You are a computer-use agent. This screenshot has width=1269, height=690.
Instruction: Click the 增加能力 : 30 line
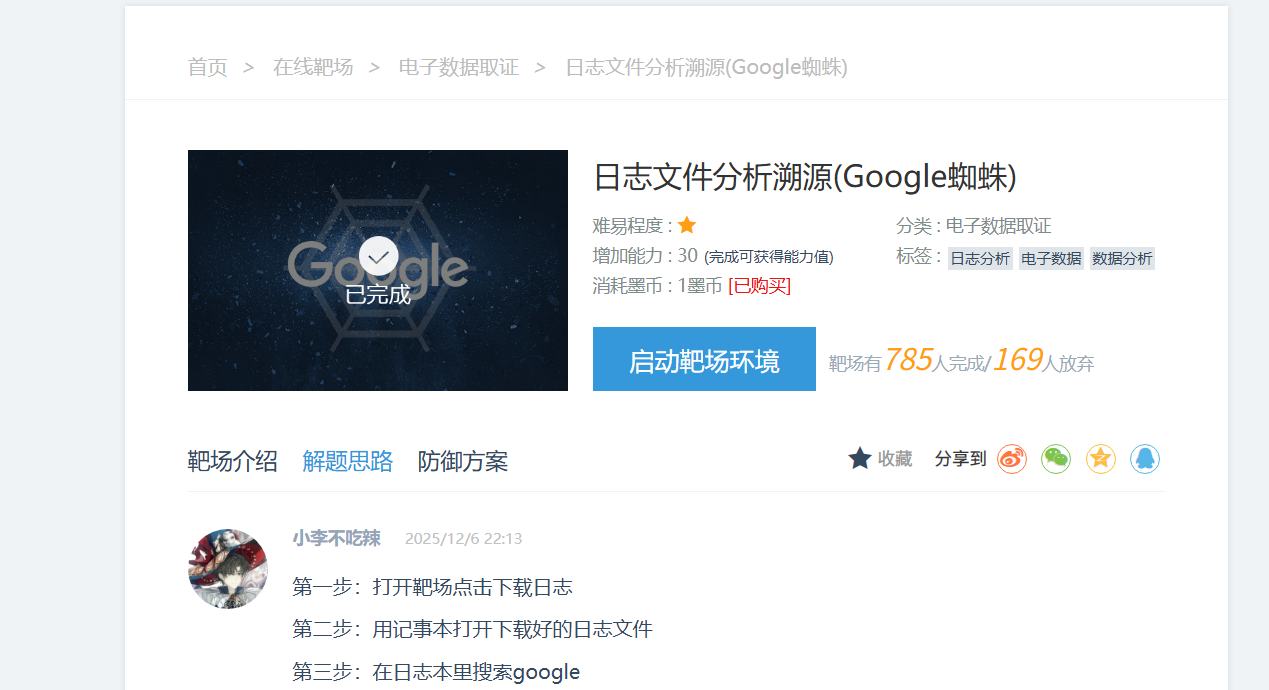click(x=645, y=256)
